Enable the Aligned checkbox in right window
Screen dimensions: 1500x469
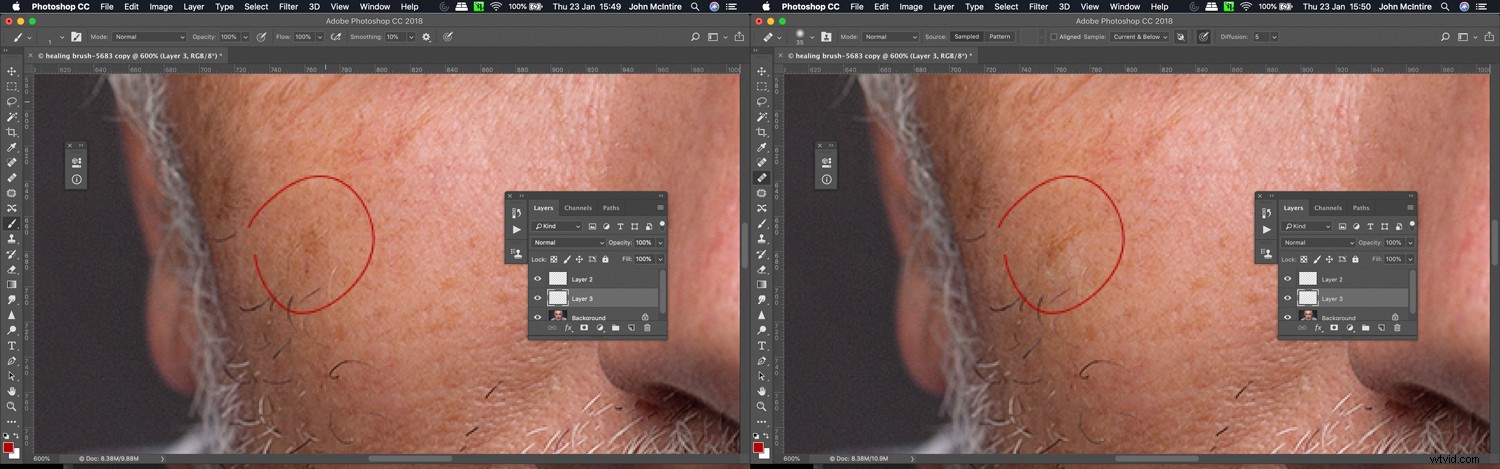pos(1054,37)
